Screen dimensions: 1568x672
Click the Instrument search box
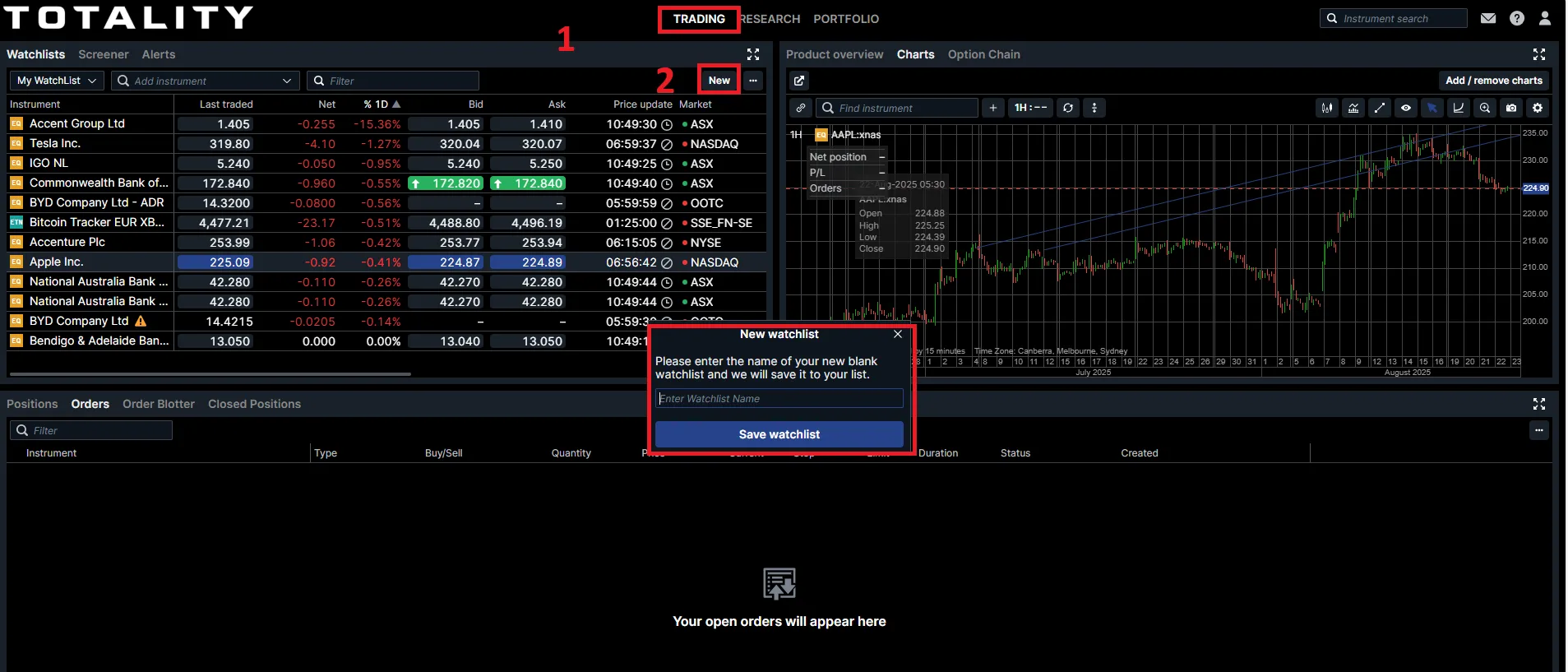[1394, 18]
